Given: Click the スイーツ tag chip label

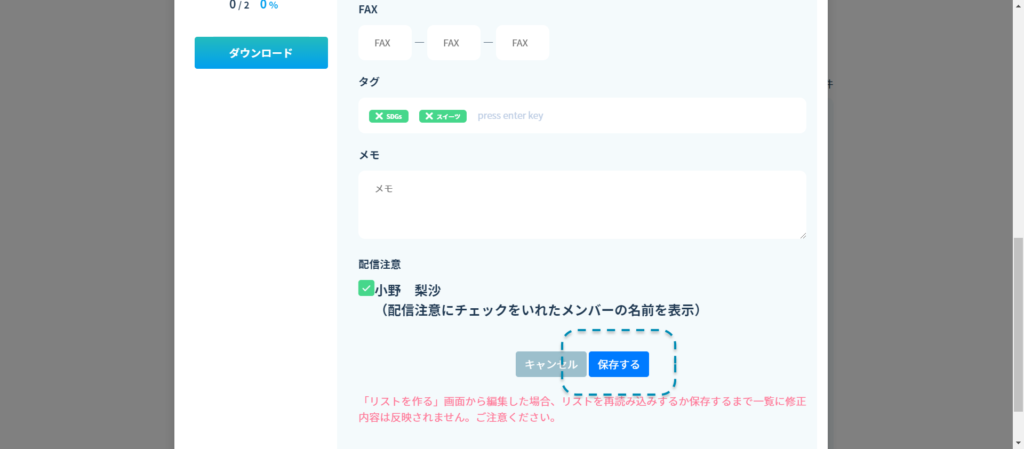Looking at the screenshot, I should (449, 116).
